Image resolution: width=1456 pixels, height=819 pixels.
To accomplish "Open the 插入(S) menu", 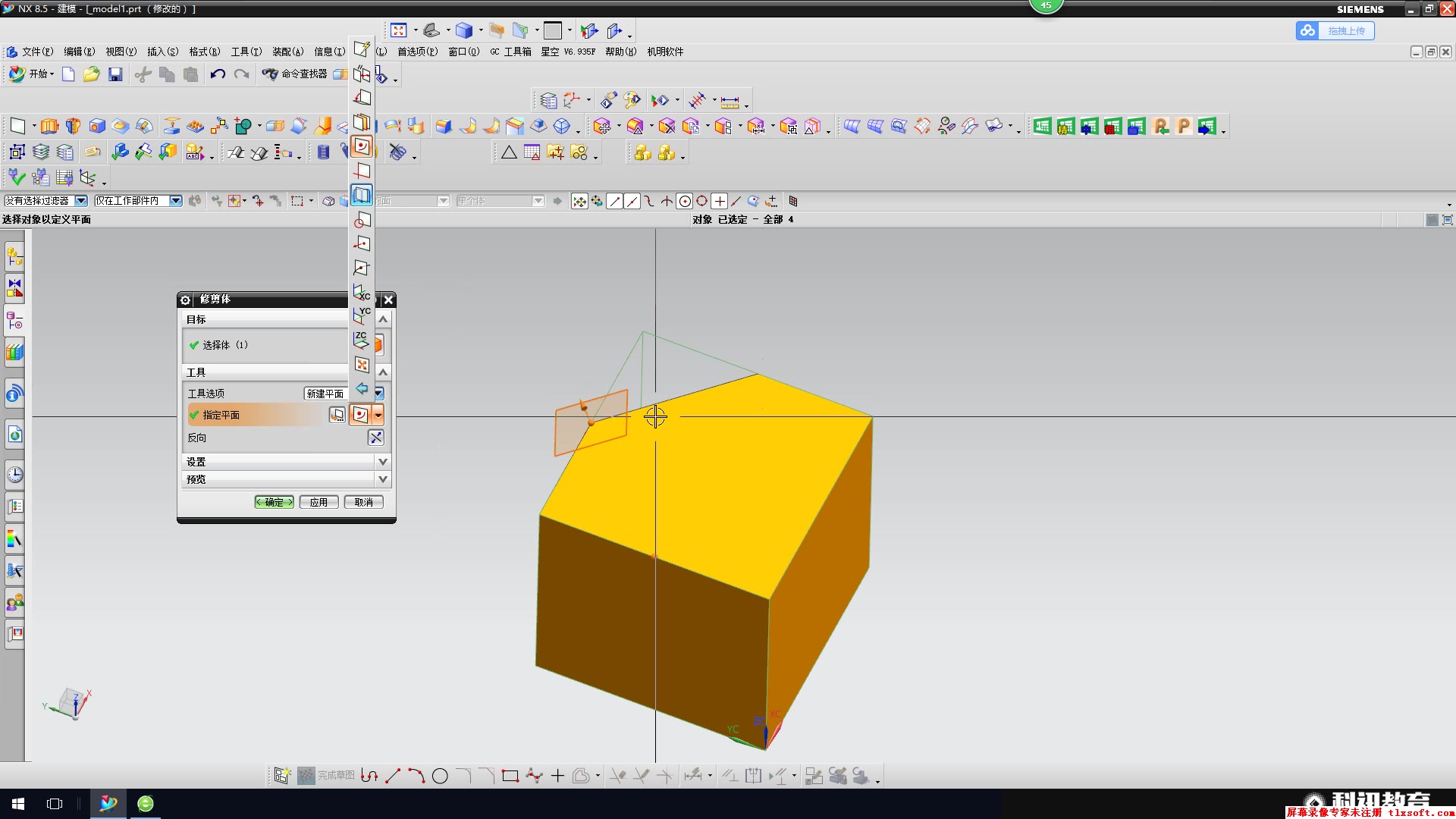I will pyautogui.click(x=162, y=52).
